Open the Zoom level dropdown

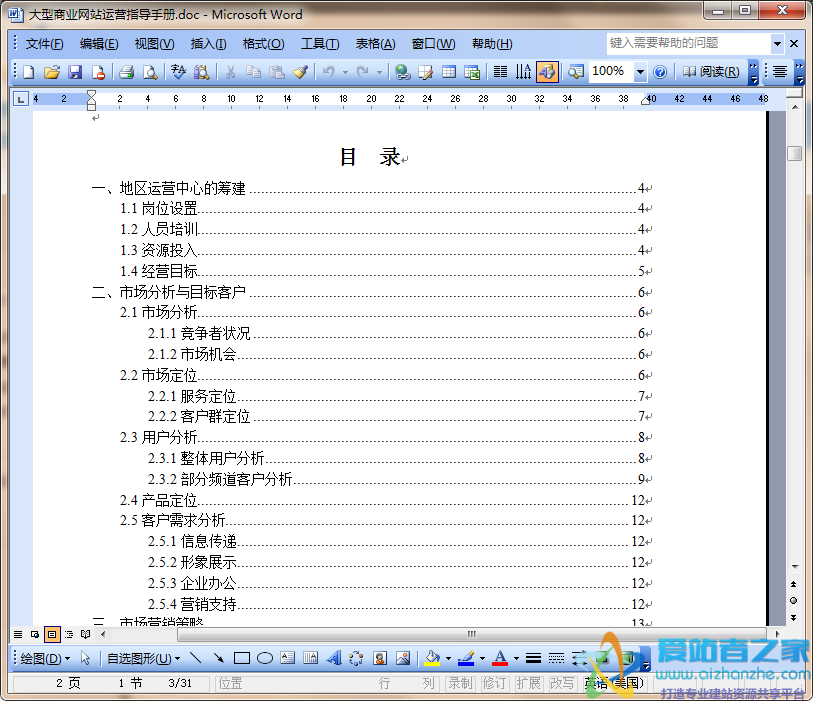point(640,72)
